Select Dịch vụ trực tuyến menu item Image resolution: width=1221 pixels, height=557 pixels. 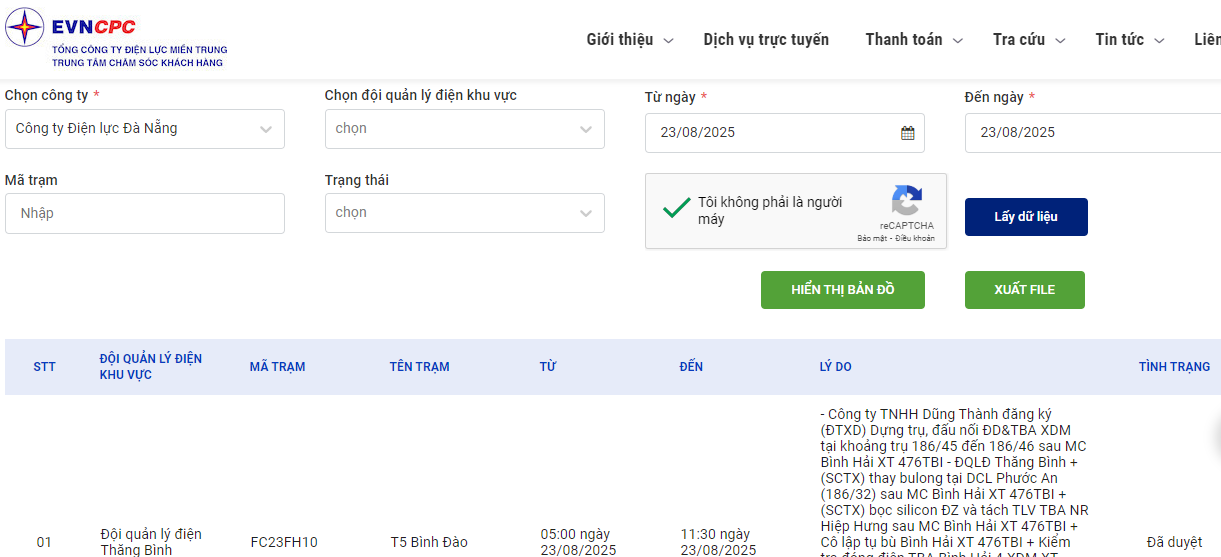tap(766, 40)
